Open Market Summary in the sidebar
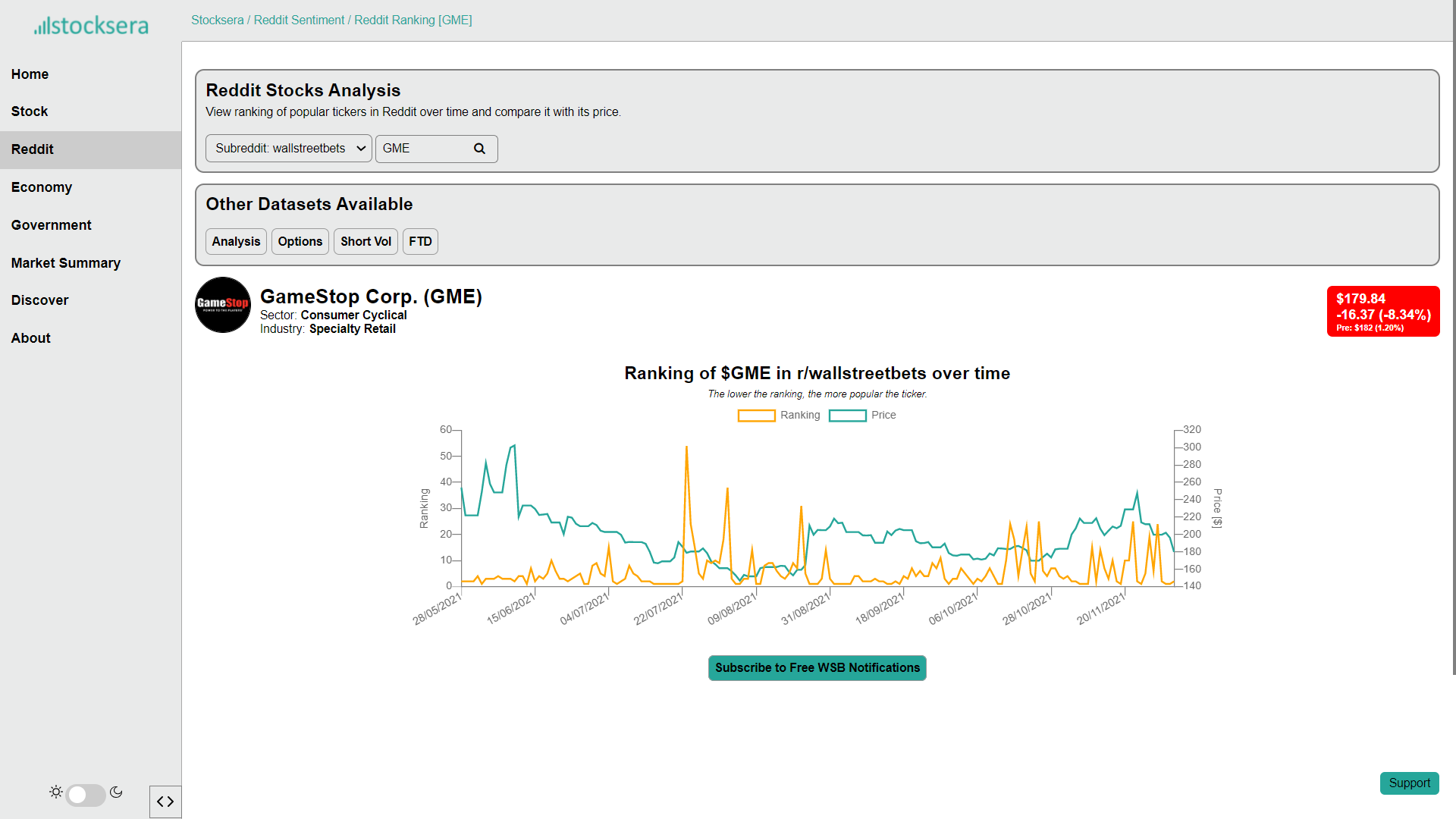 pos(66,263)
